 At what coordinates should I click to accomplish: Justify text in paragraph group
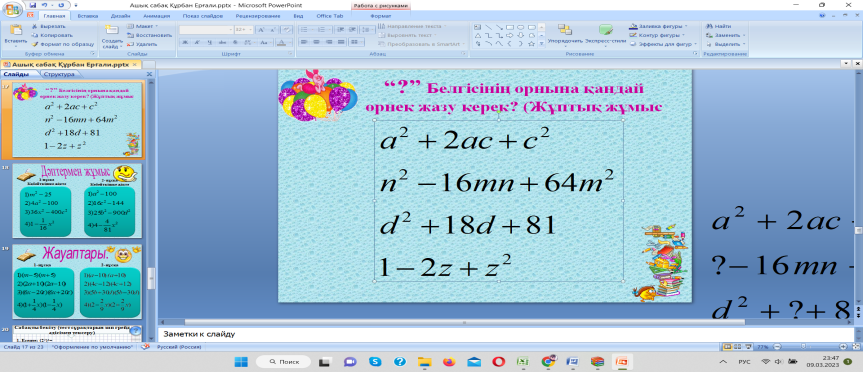click(x=342, y=42)
